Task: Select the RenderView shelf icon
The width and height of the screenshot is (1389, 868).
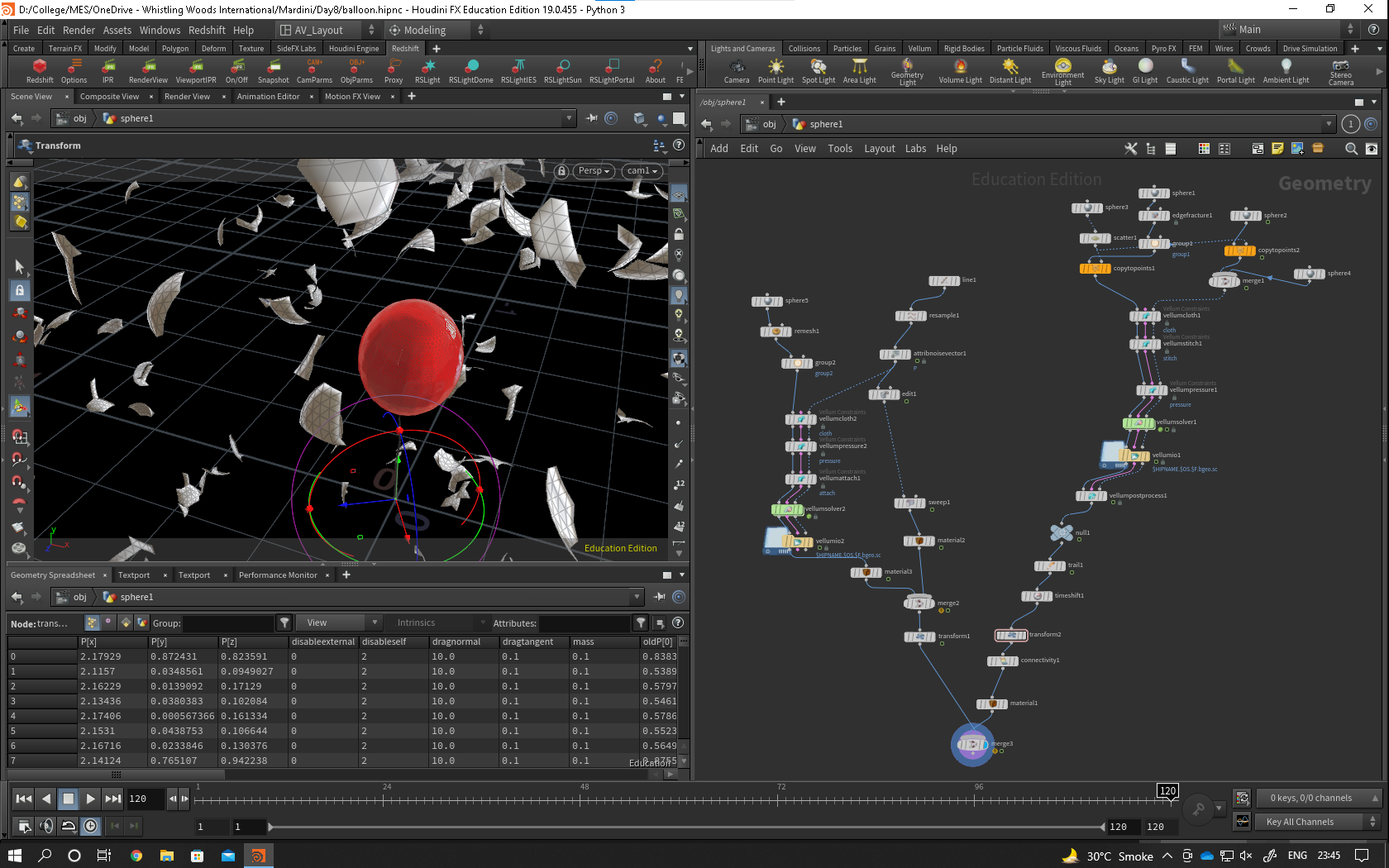Action: pos(148,70)
